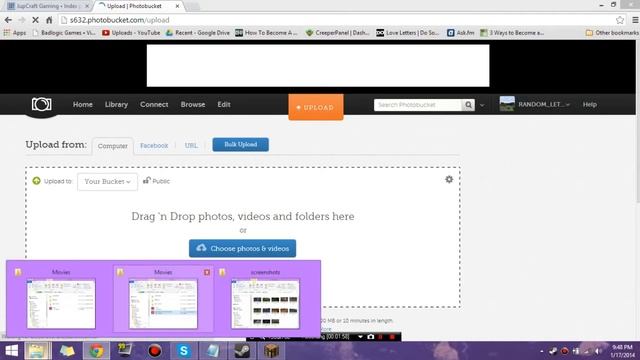Select URL upload tab
The image size is (640, 360).
point(191,145)
